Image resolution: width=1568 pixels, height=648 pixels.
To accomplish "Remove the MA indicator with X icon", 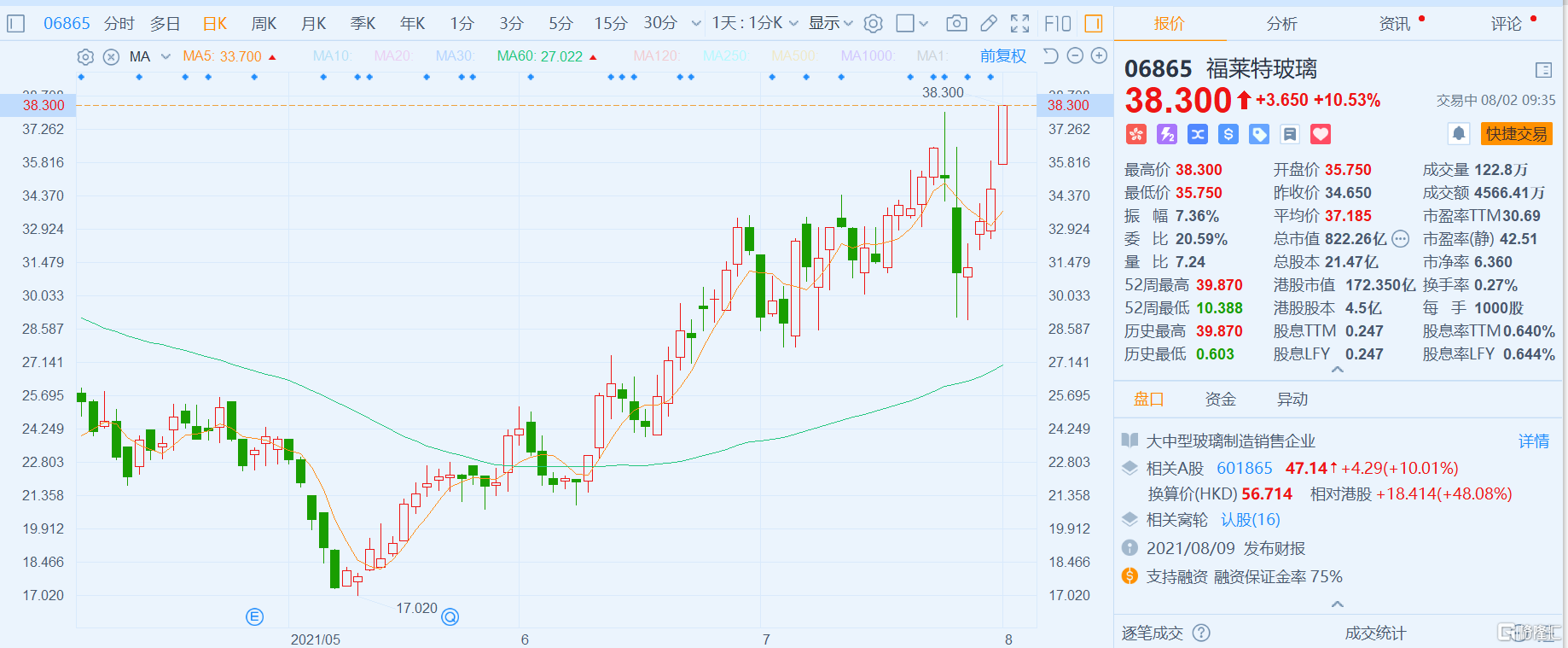I will (x=111, y=56).
